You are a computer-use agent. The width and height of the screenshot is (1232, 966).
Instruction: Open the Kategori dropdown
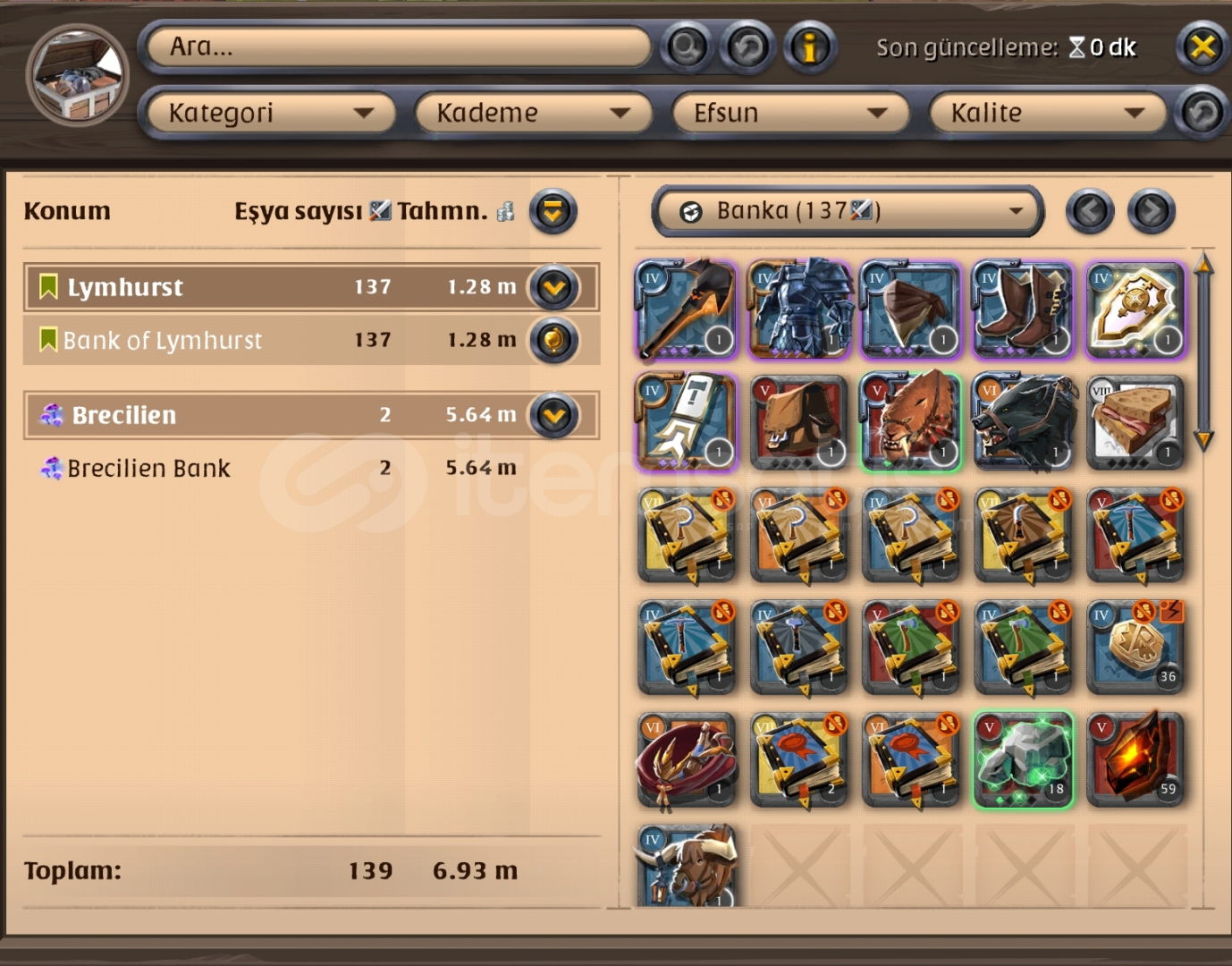269,113
